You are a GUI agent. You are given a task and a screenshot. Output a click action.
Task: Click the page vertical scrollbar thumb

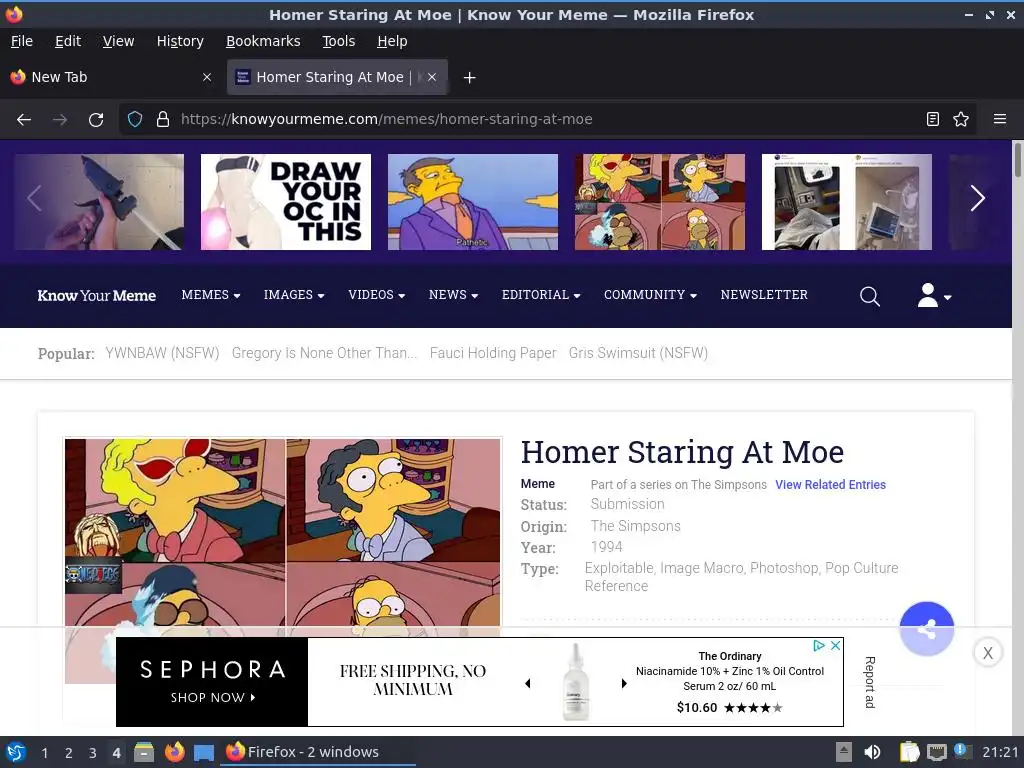(1017, 159)
